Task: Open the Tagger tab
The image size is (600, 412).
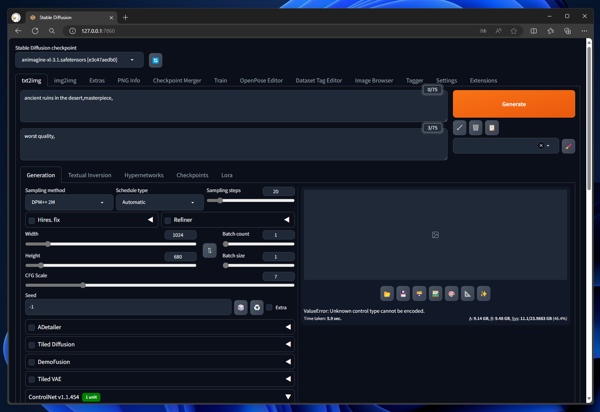Action: pyautogui.click(x=414, y=80)
